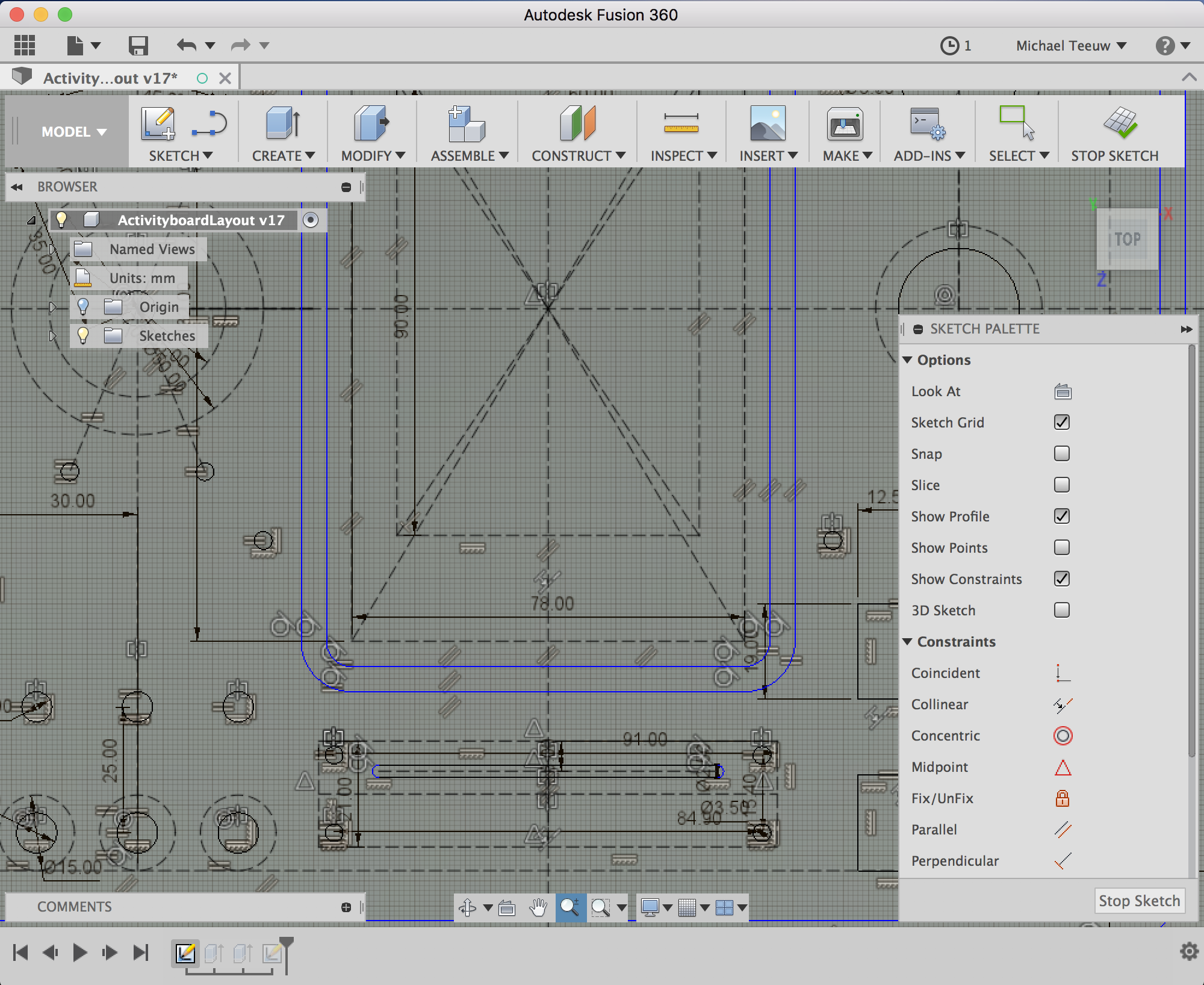Expand the Sketches folder in browser
The height and width of the screenshot is (985, 1204).
point(53,336)
